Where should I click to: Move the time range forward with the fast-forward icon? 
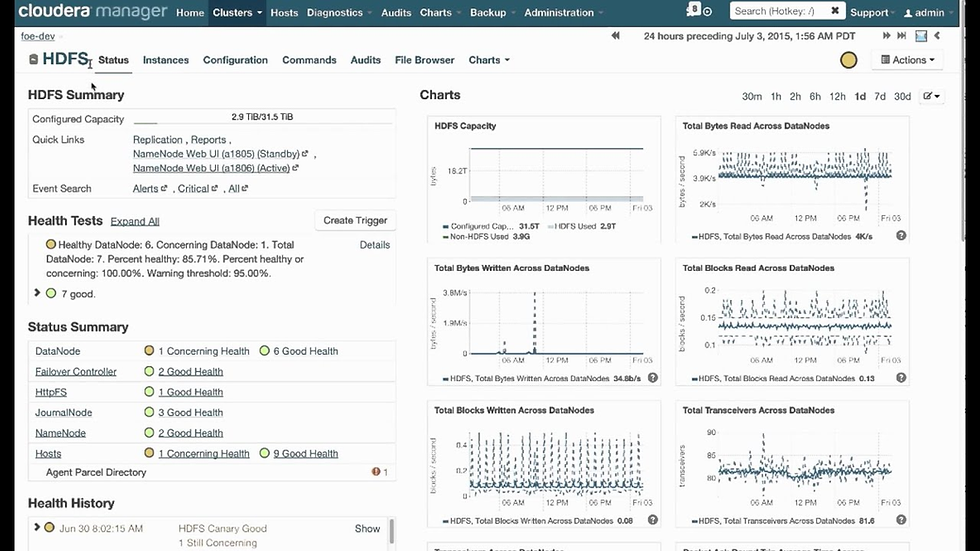pyautogui.click(x=886, y=36)
